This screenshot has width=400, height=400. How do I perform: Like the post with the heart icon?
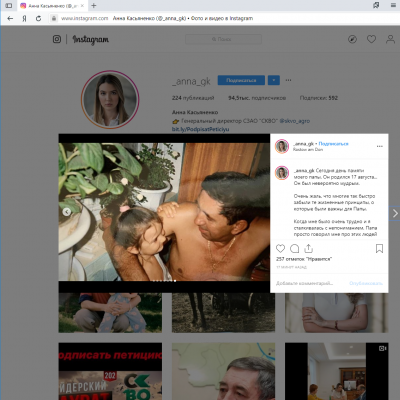click(x=280, y=248)
